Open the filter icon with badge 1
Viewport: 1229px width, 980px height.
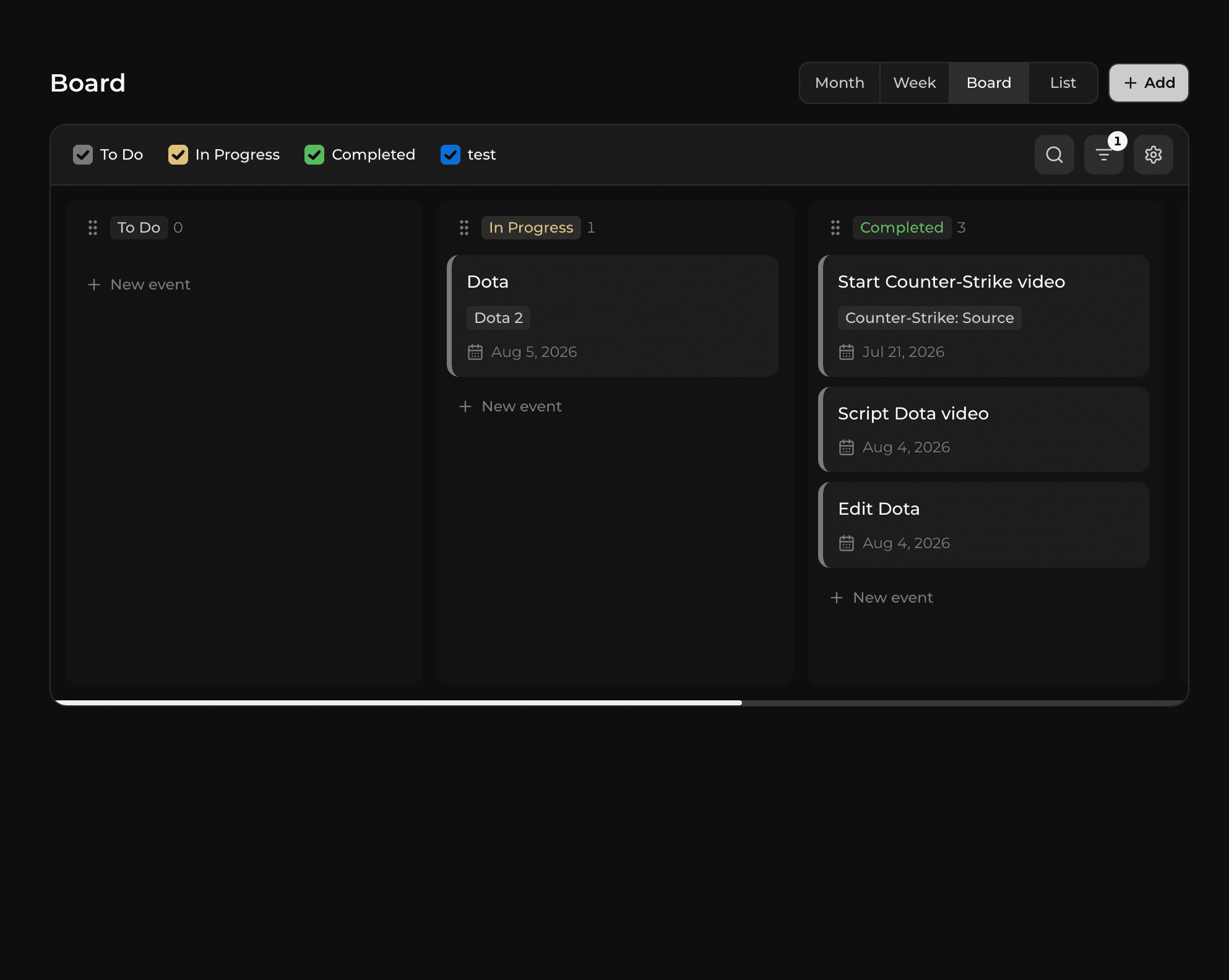(x=1103, y=155)
